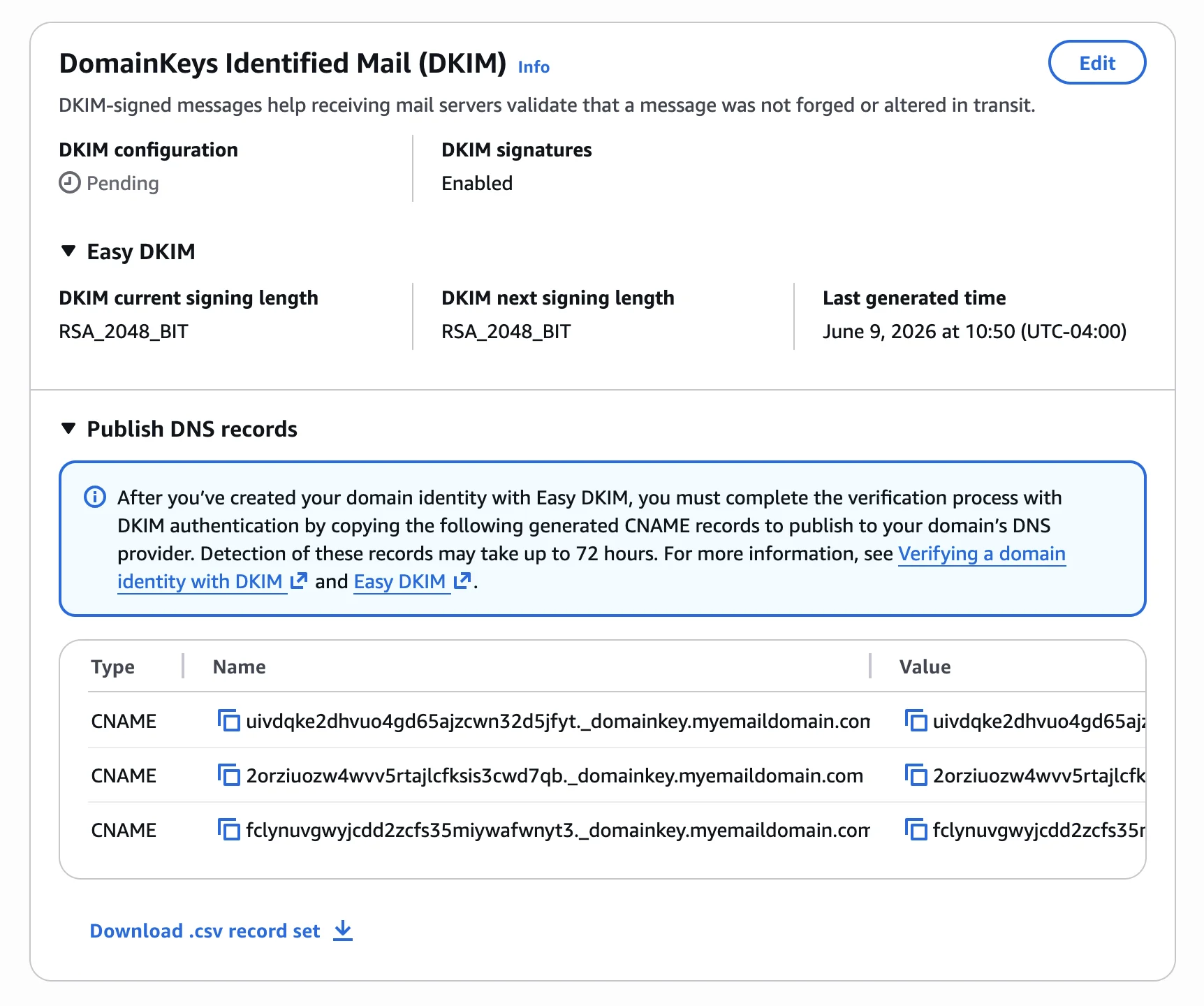Click the DomainKeys Identified Mail (DKIM) heading
Screen dimensions: 1204x1006
[x=283, y=63]
